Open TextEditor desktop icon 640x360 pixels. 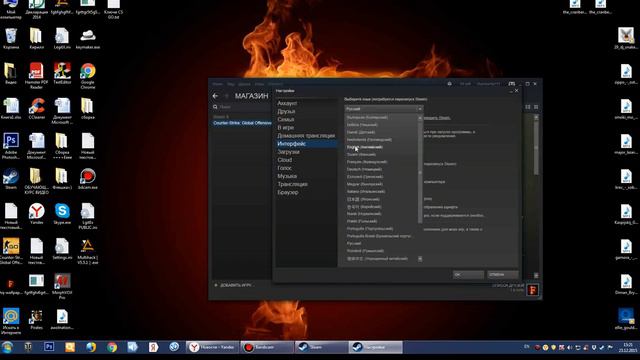[62, 73]
